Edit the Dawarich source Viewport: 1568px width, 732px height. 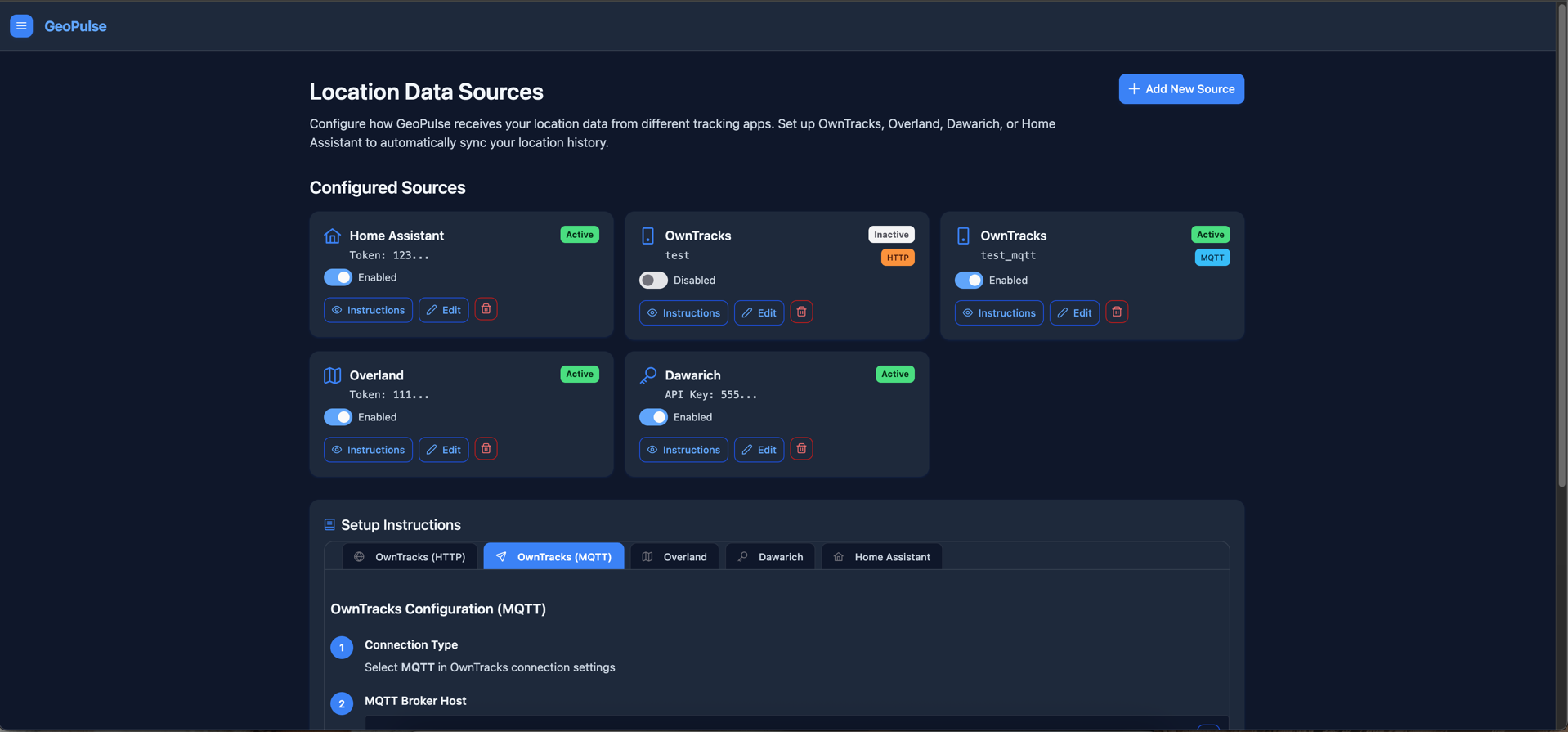[759, 450]
